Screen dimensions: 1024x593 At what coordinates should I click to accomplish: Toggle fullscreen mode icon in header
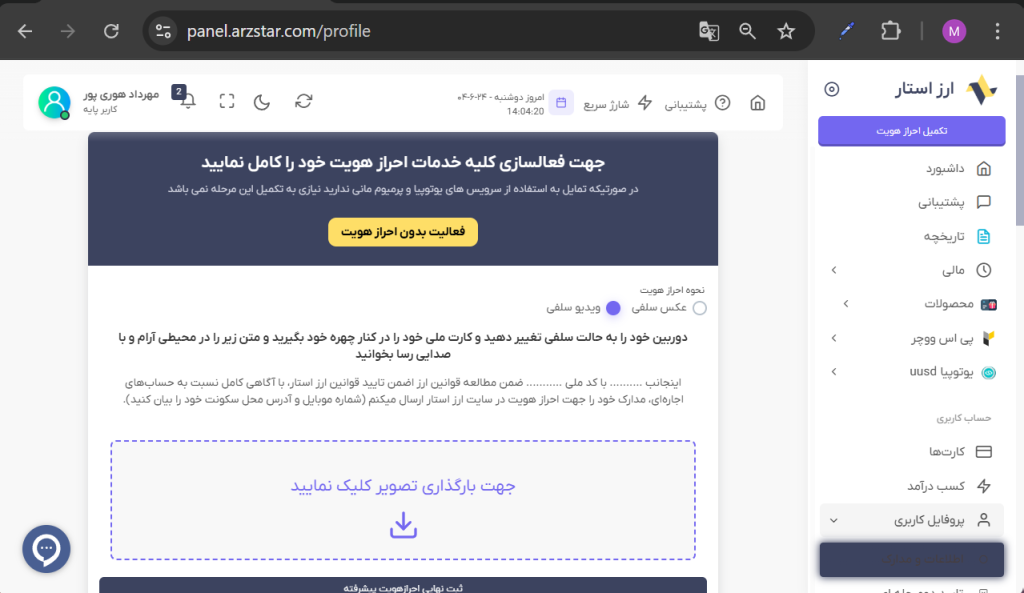tap(227, 101)
